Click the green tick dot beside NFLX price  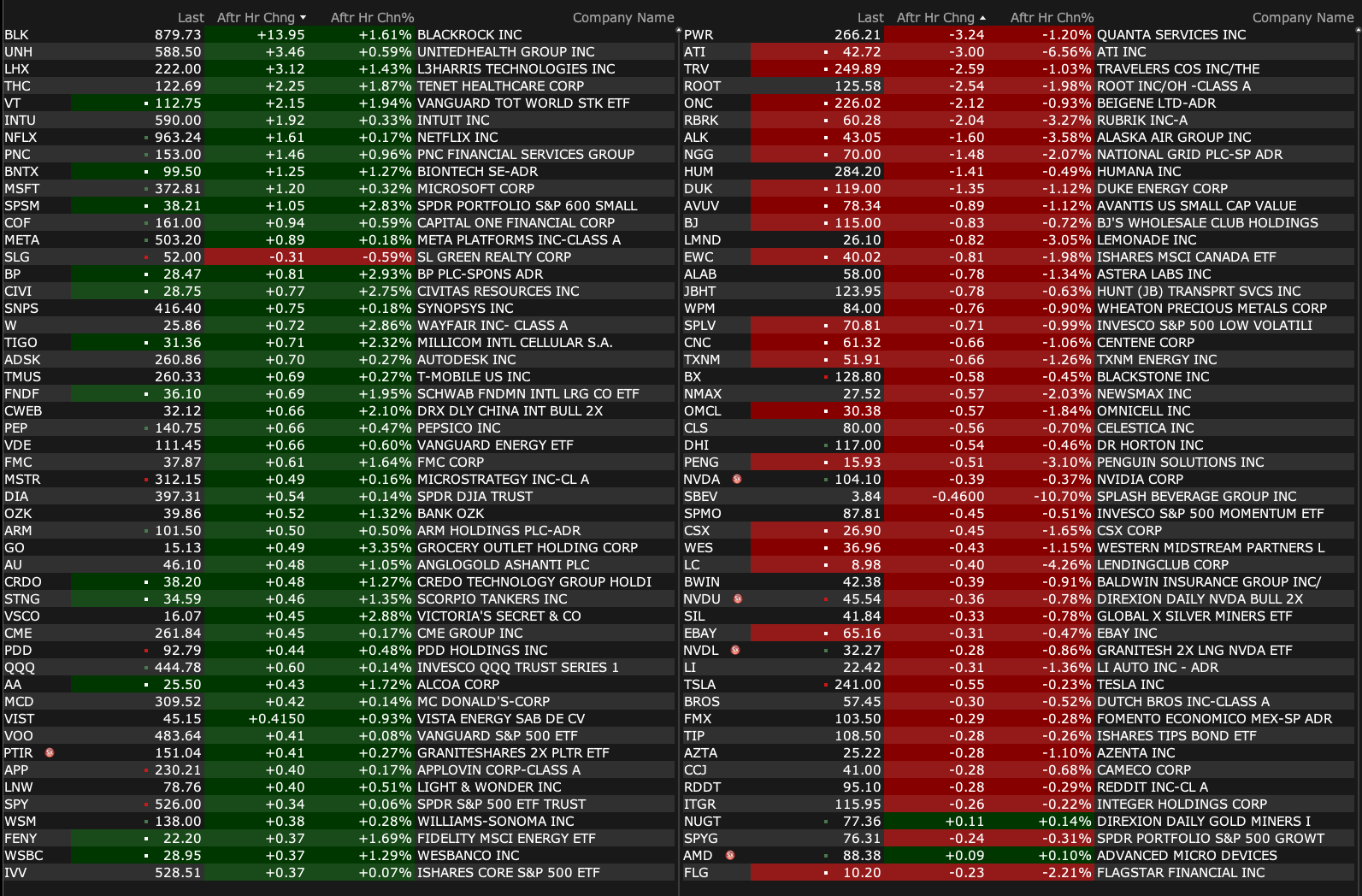[146, 138]
